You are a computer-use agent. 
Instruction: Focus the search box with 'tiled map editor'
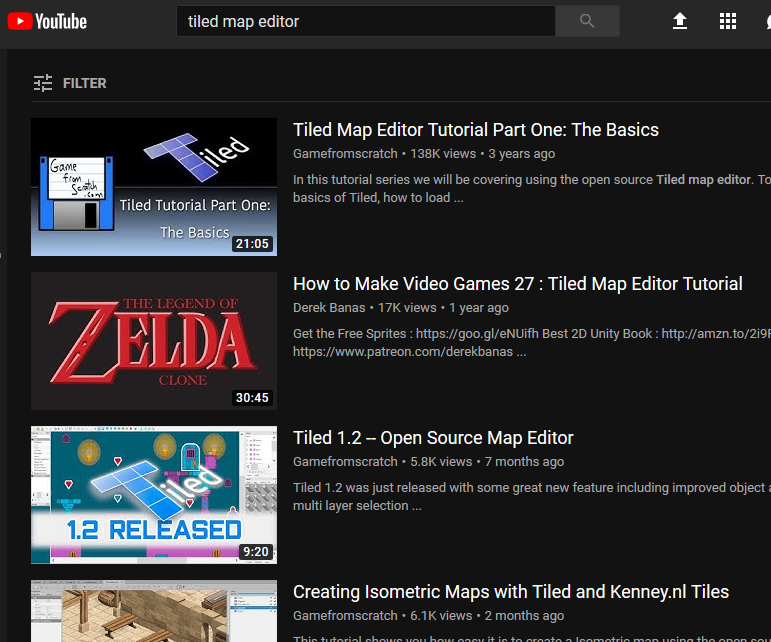366,21
